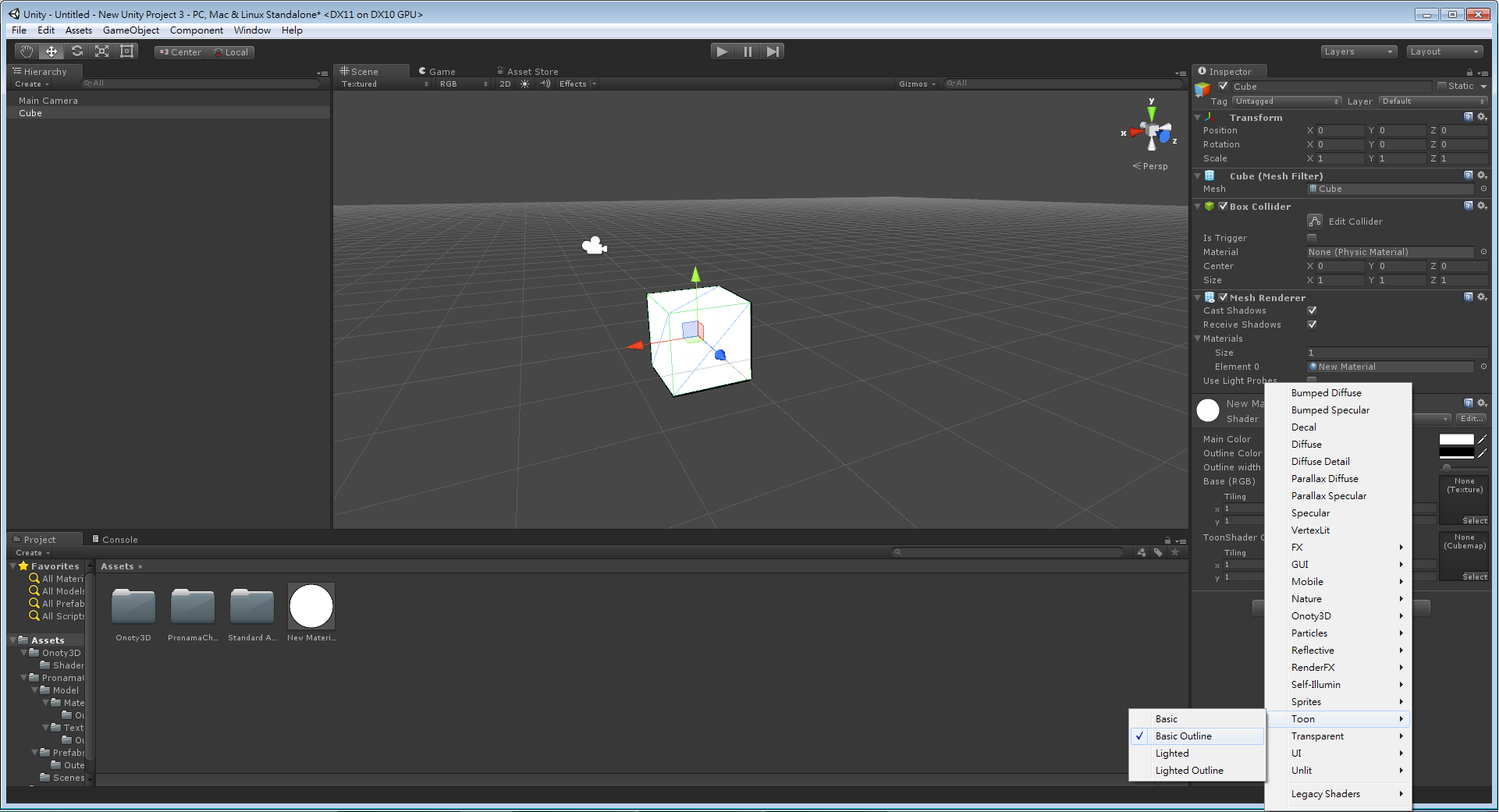Select the Move tool in toolbar
The height and width of the screenshot is (812, 1499).
coord(52,51)
